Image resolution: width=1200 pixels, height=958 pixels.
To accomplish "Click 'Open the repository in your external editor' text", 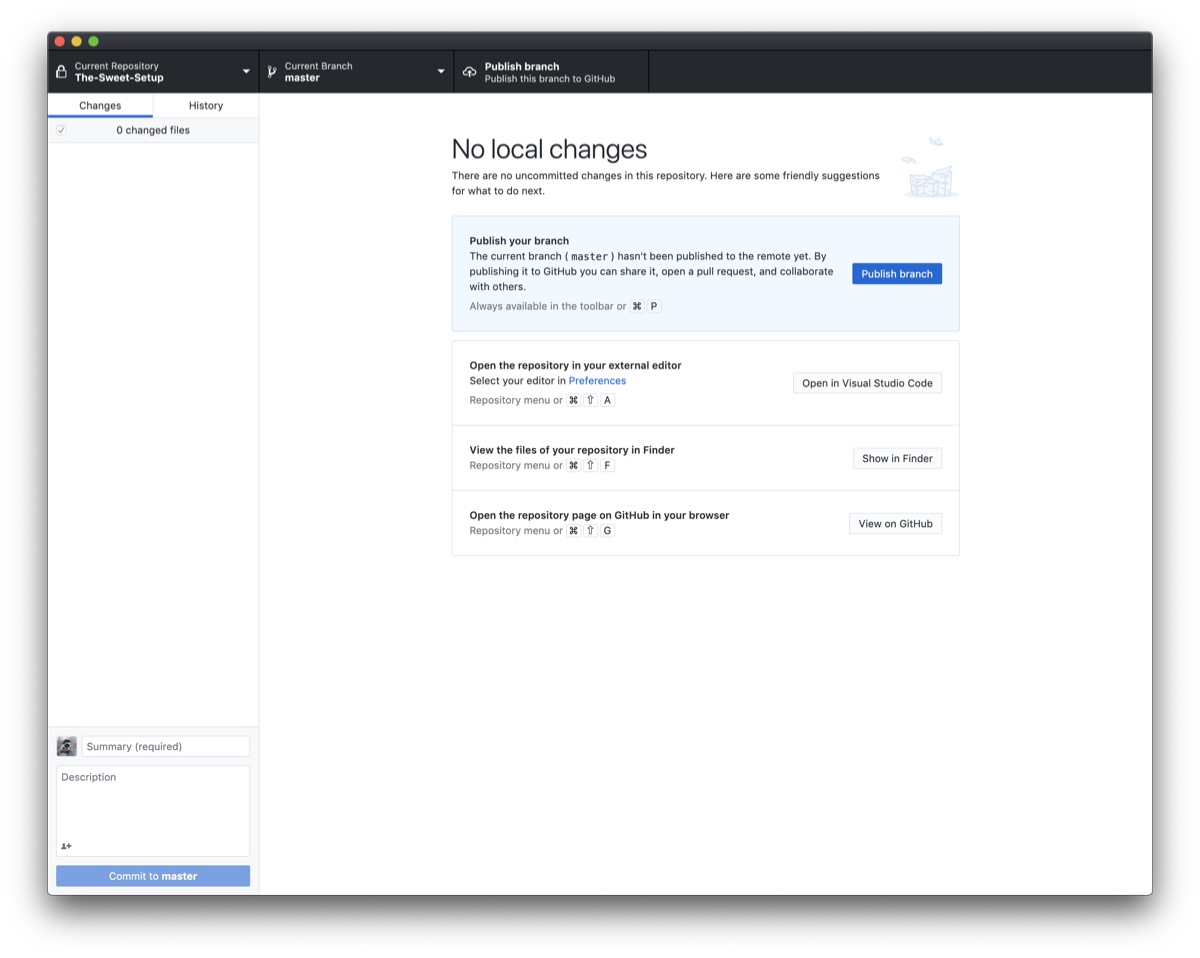I will 575,366.
